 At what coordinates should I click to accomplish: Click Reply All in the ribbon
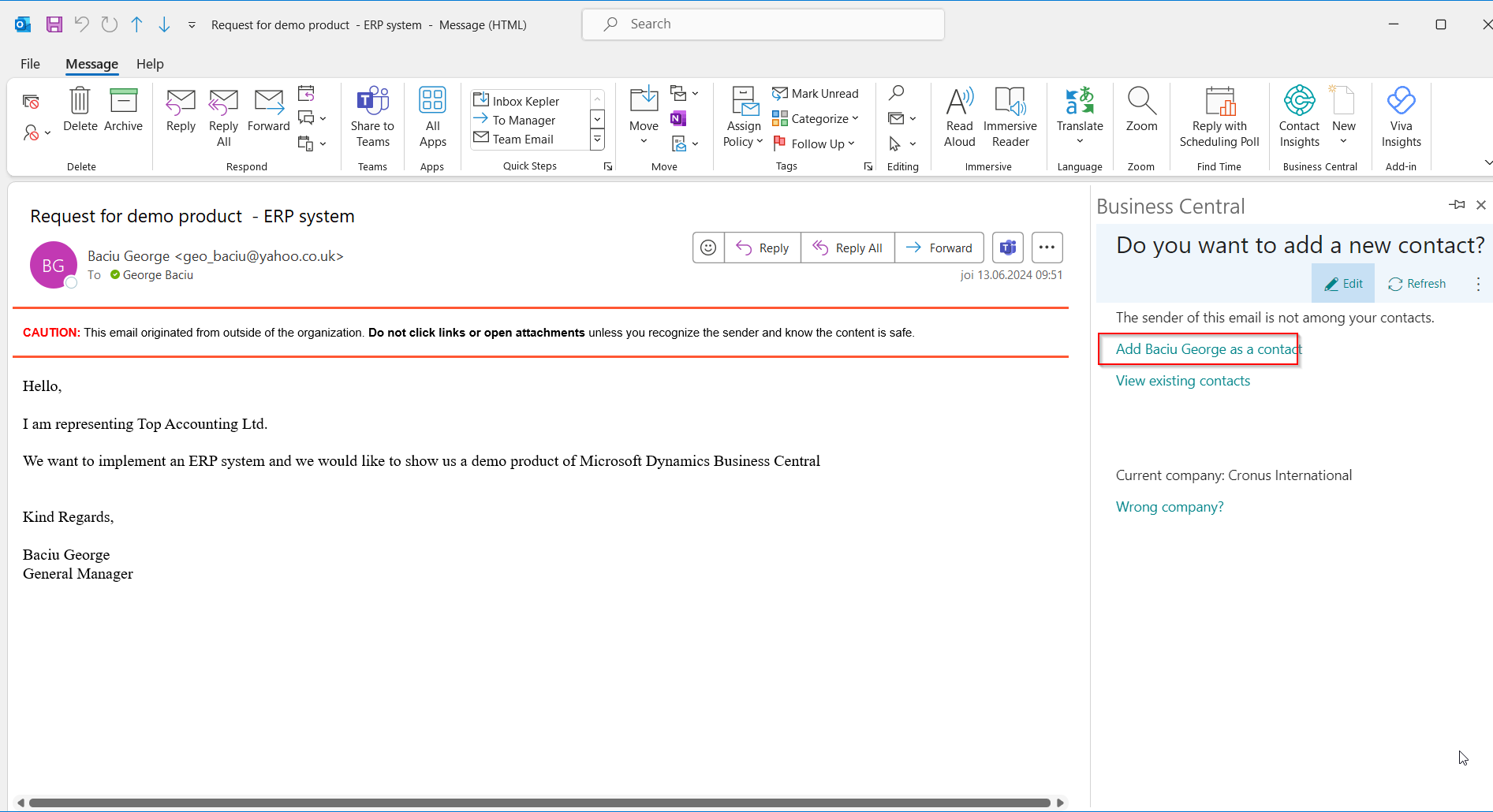[223, 118]
